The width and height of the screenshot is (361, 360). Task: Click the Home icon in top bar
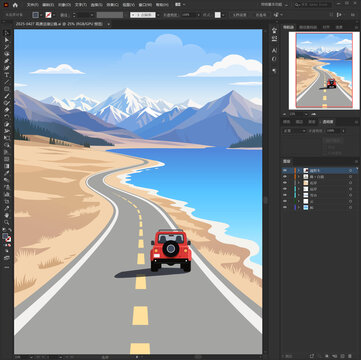point(15,5)
